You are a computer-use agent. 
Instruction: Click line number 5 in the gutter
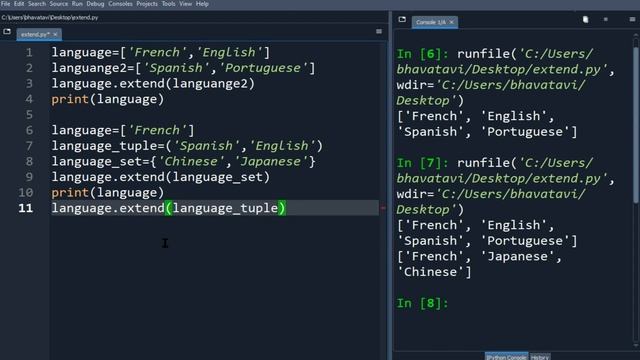pos(29,115)
